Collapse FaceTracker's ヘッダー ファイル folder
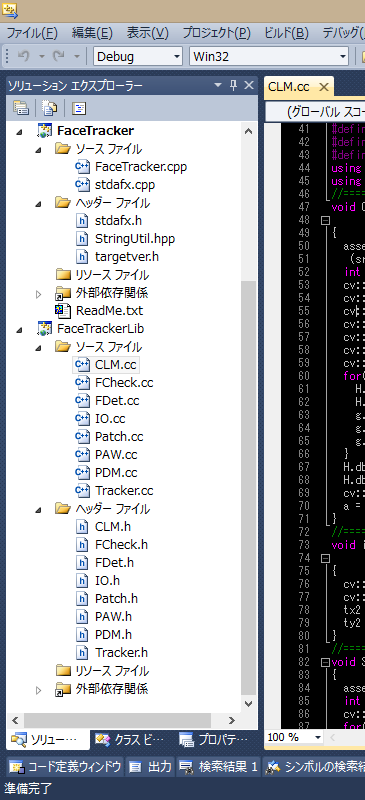Viewport: 365px width, 800px height. click(x=38, y=204)
